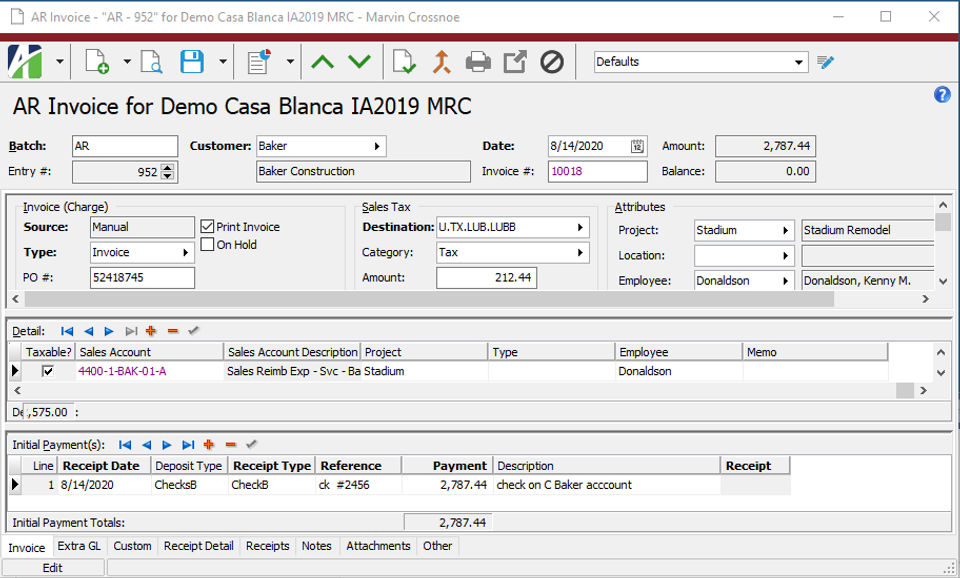
Task: Open the Defaults dropdown list
Action: coord(799,62)
